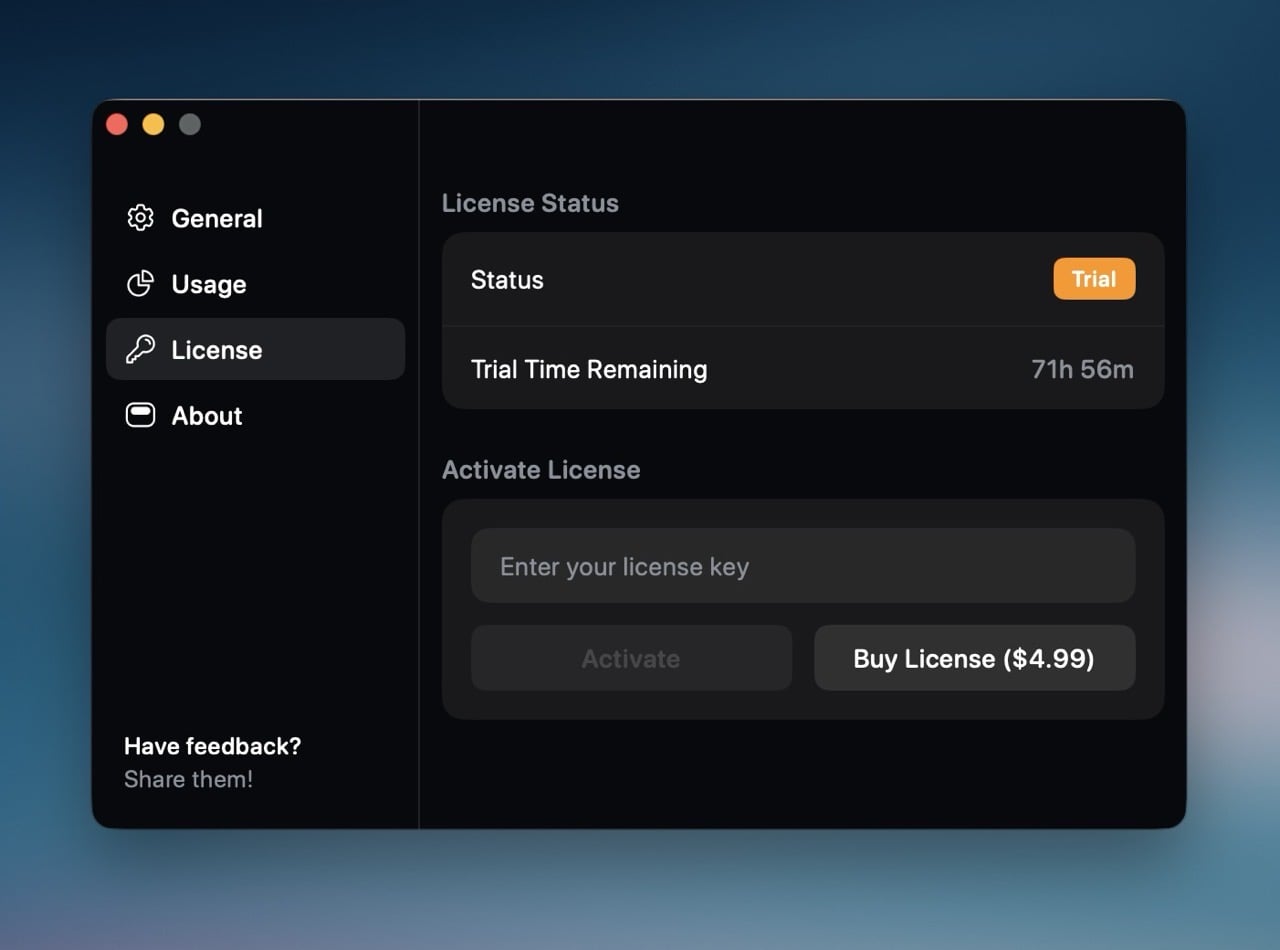The image size is (1280, 950).
Task: Click the Trial Time Remaining label
Action: [589, 370]
